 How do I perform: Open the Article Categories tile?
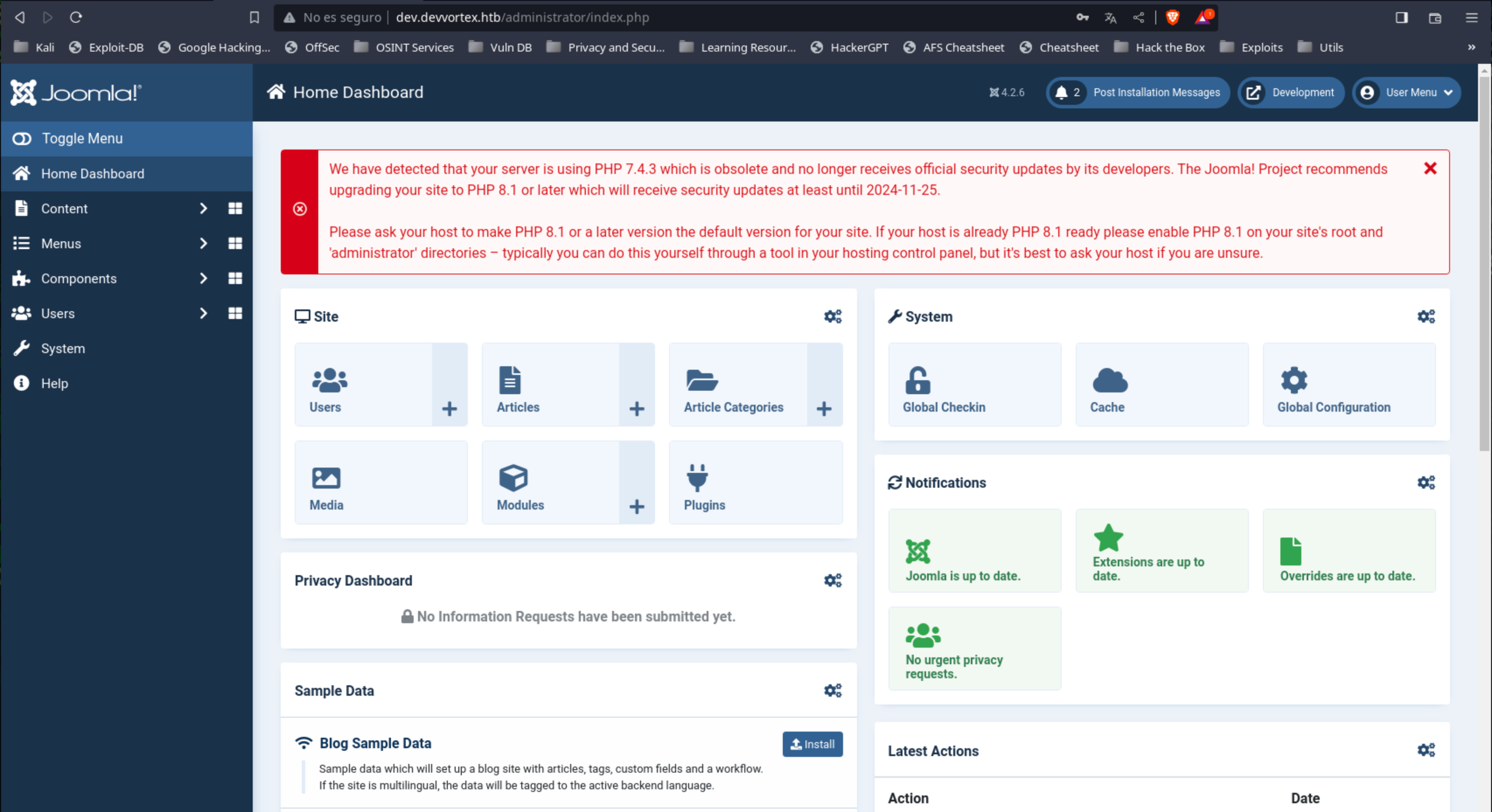click(738, 385)
